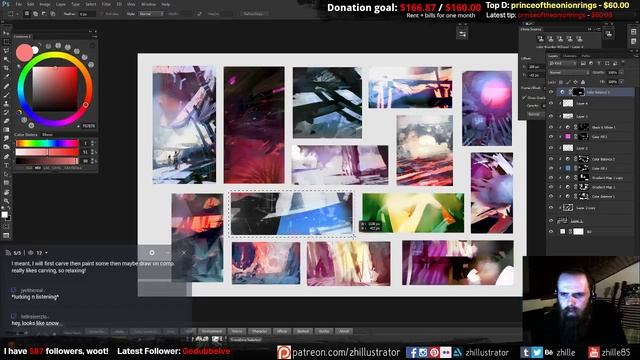Screen dimensions: 640x360
Task: Click the hue rainbow slider
Action: (47, 143)
